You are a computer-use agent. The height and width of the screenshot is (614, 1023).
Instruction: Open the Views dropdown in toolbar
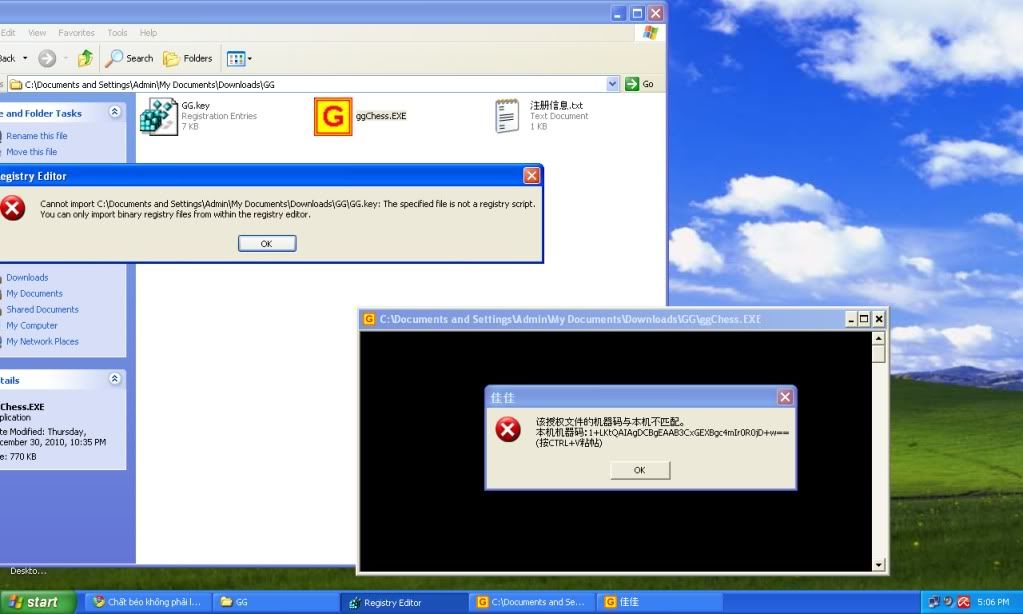click(x=239, y=59)
